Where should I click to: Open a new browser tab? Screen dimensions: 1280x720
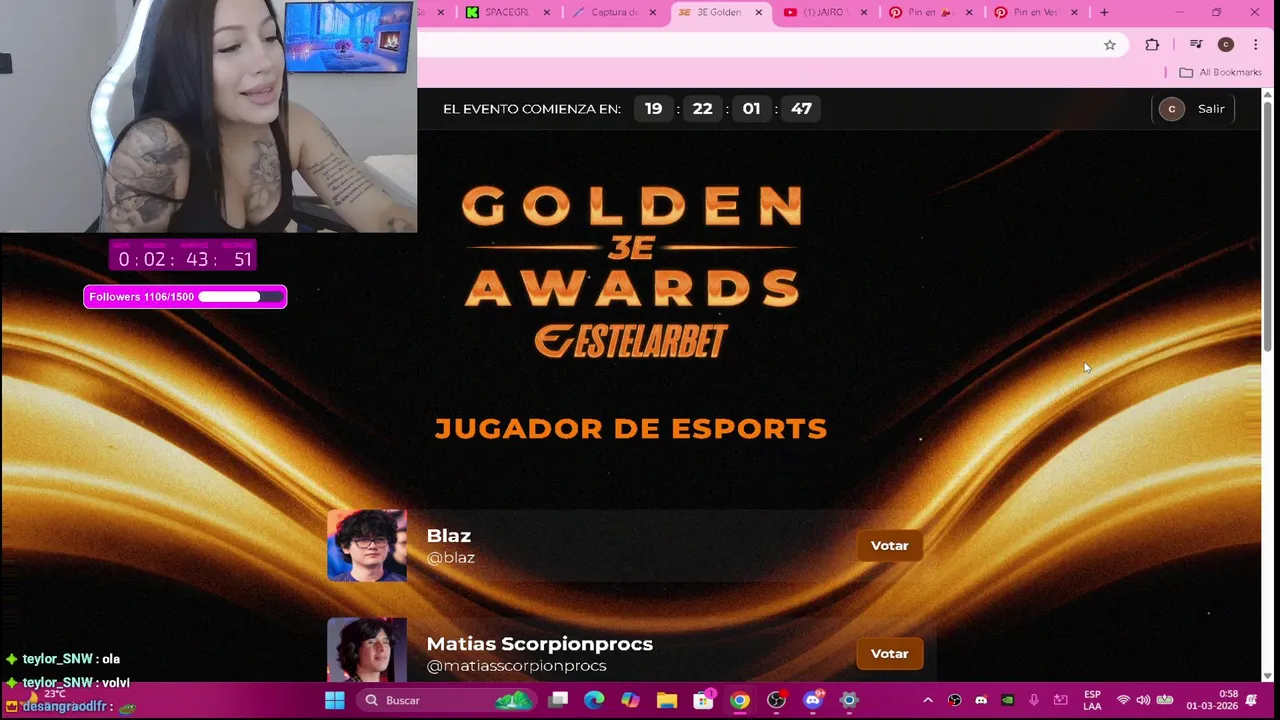pyautogui.click(x=1104, y=12)
